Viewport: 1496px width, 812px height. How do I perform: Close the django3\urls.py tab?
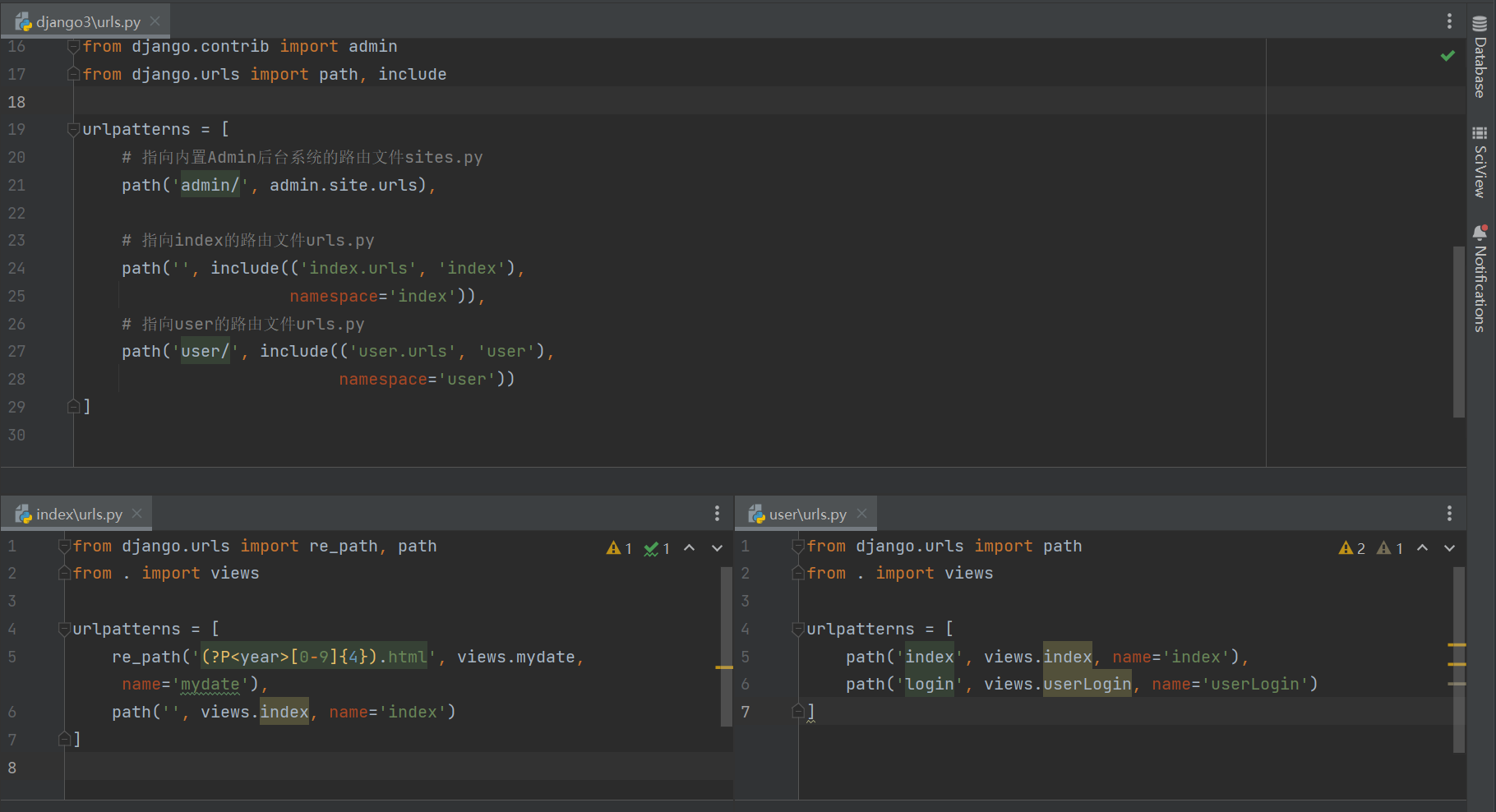pos(155,21)
